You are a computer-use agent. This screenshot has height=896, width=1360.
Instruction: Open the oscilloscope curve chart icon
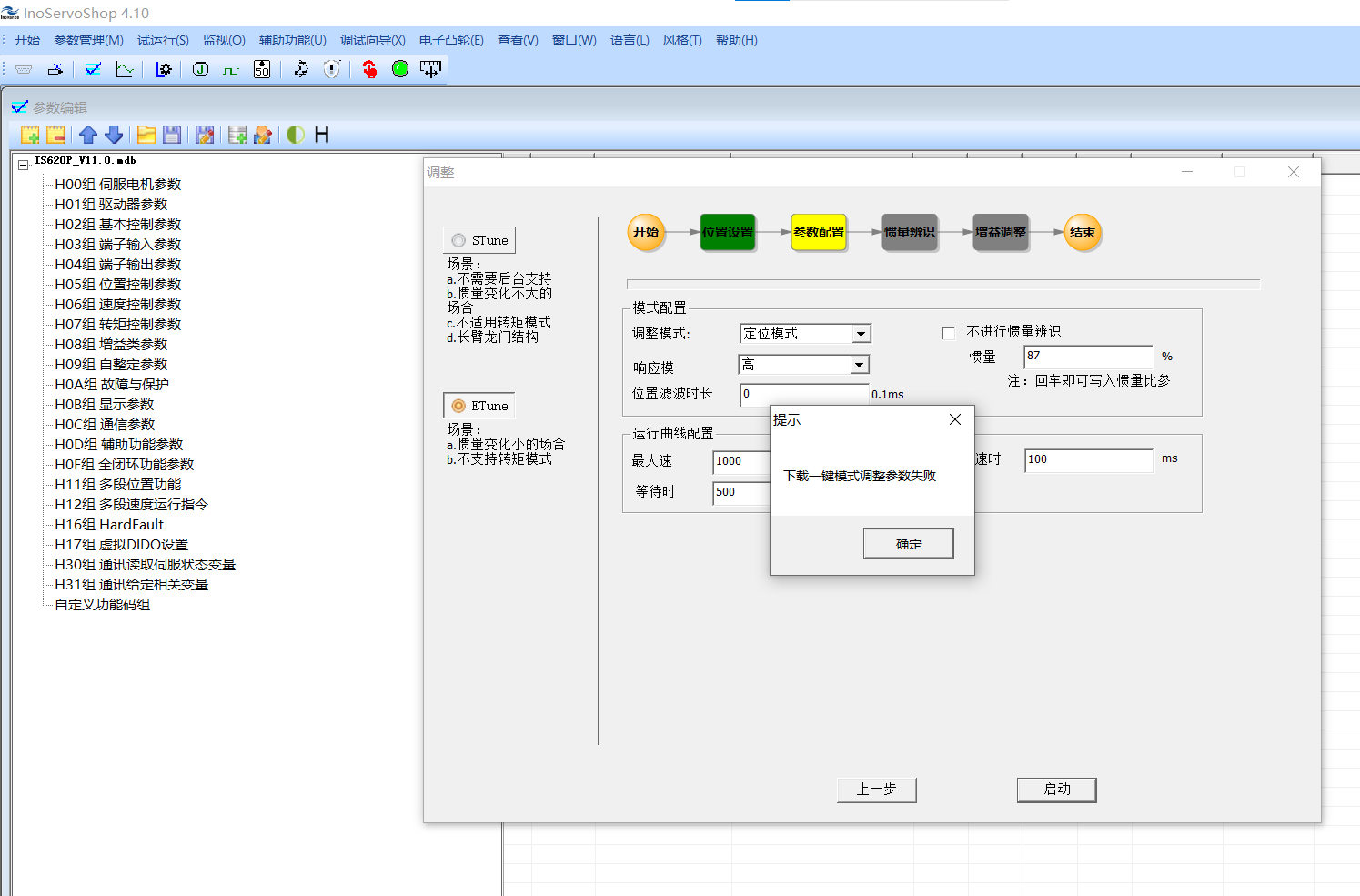click(125, 69)
